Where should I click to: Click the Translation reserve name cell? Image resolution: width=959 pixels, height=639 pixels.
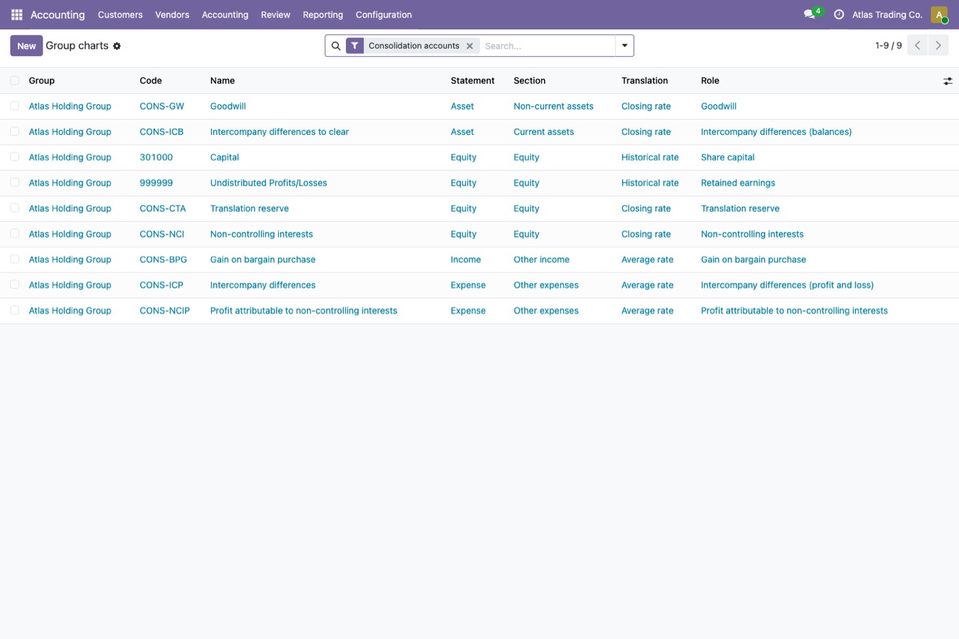click(250, 209)
